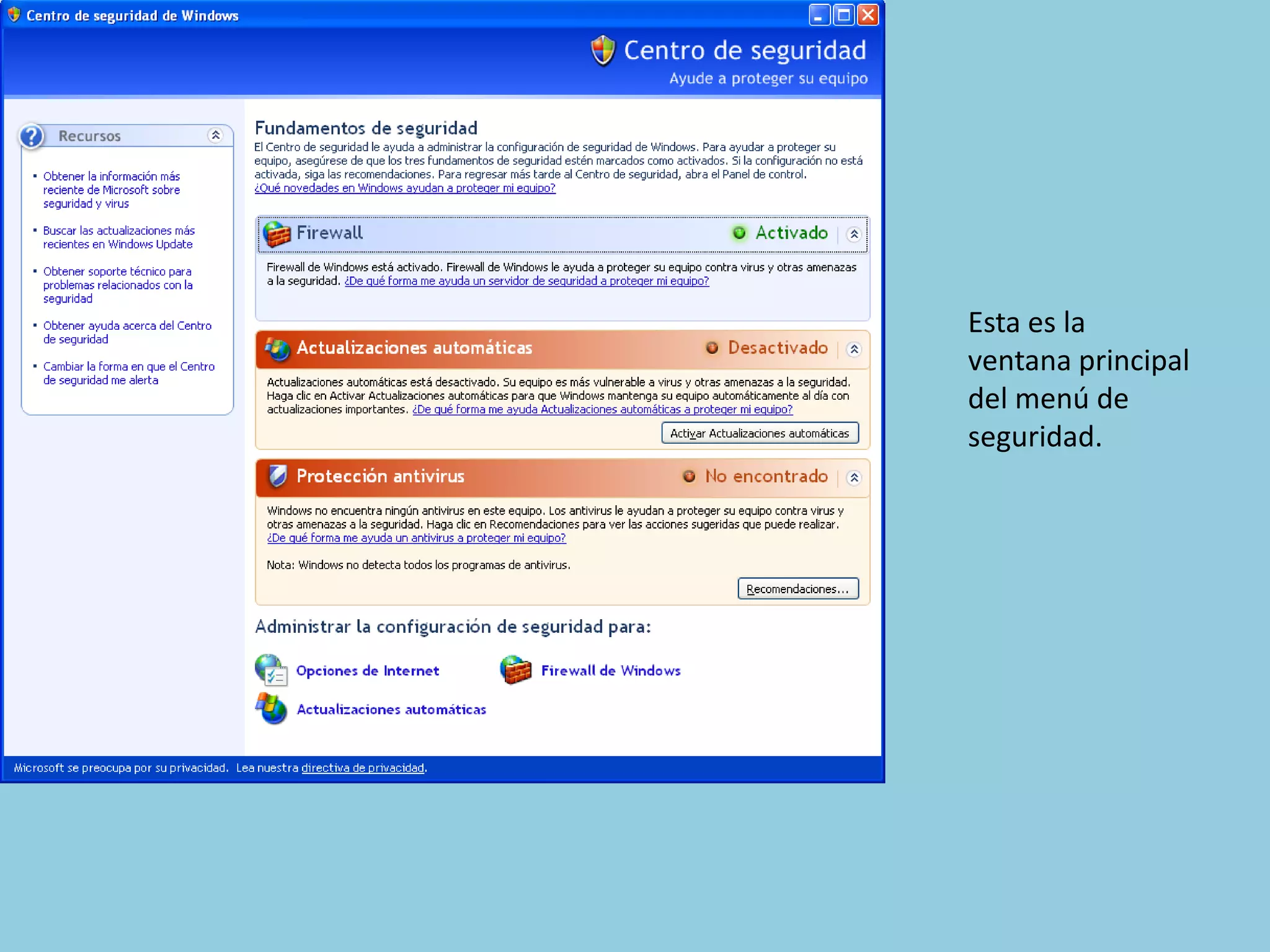Collapse the Protección antivirus section chevron
Image resolution: width=1270 pixels, height=952 pixels.
pyautogui.click(x=854, y=478)
